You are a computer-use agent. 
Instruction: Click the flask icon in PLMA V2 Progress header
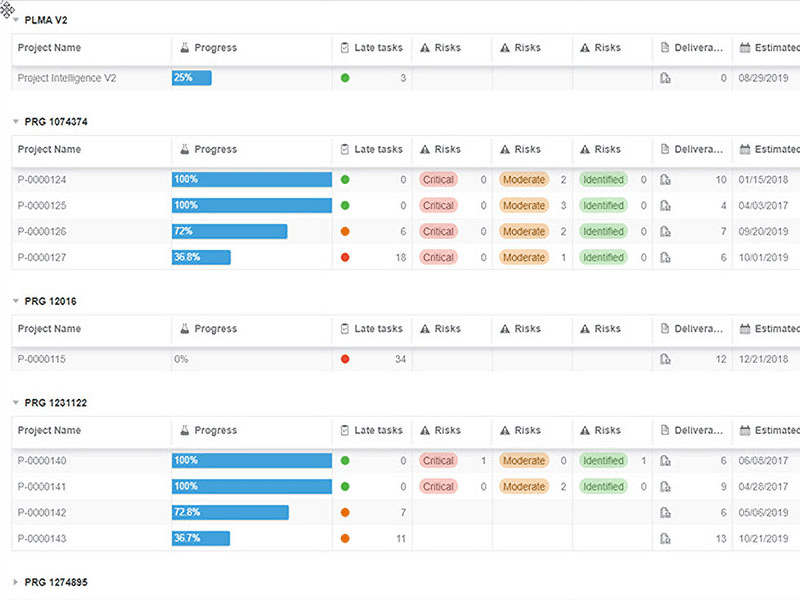click(x=185, y=48)
